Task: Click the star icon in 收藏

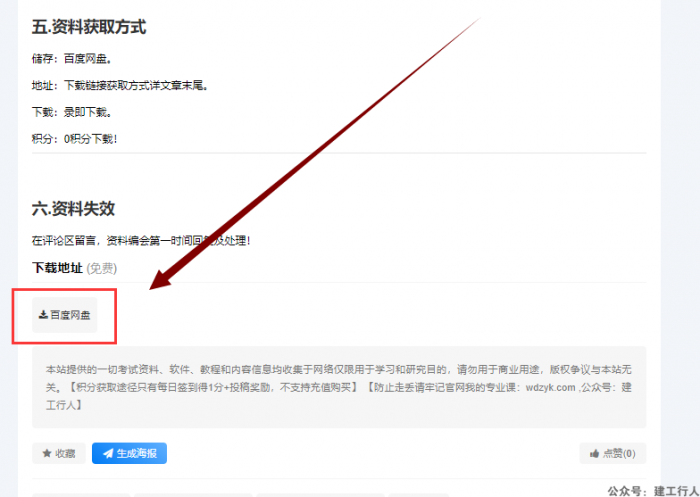Action: [46, 454]
